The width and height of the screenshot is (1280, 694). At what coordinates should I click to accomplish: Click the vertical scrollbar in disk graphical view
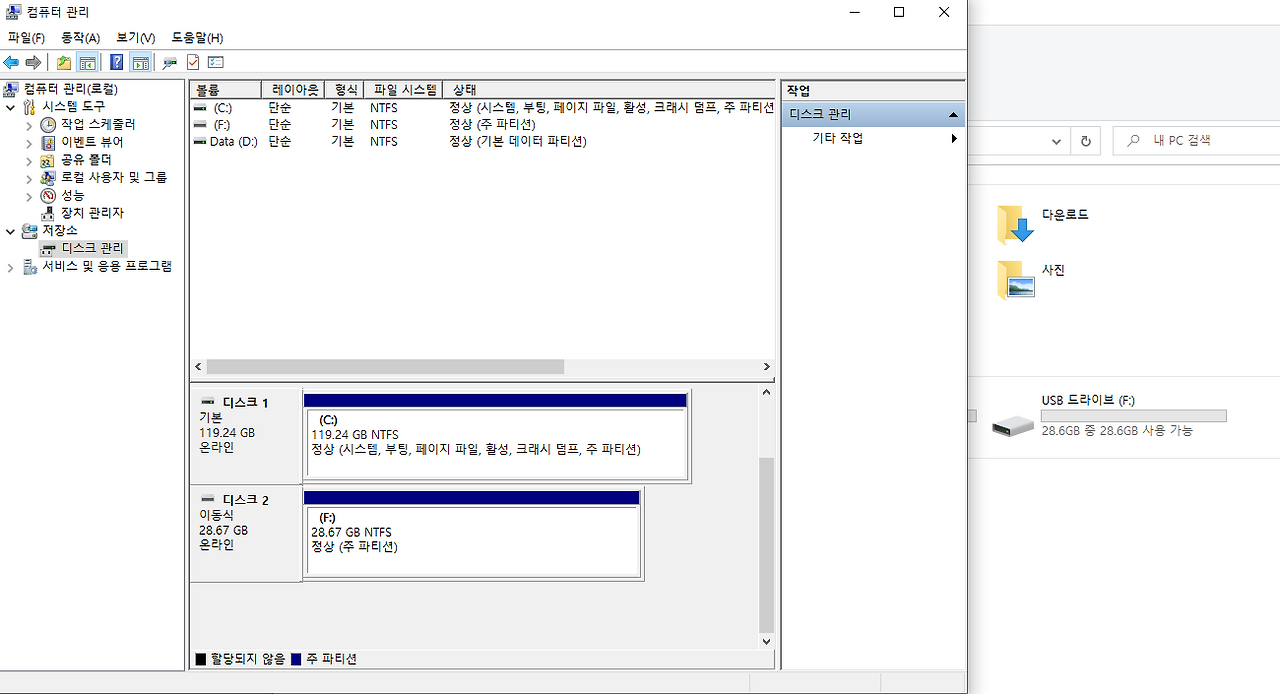tap(767, 545)
